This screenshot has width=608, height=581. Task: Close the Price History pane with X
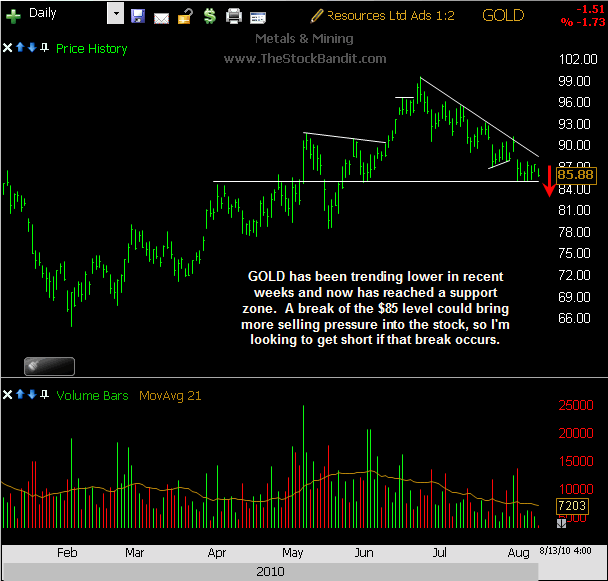pos(9,48)
